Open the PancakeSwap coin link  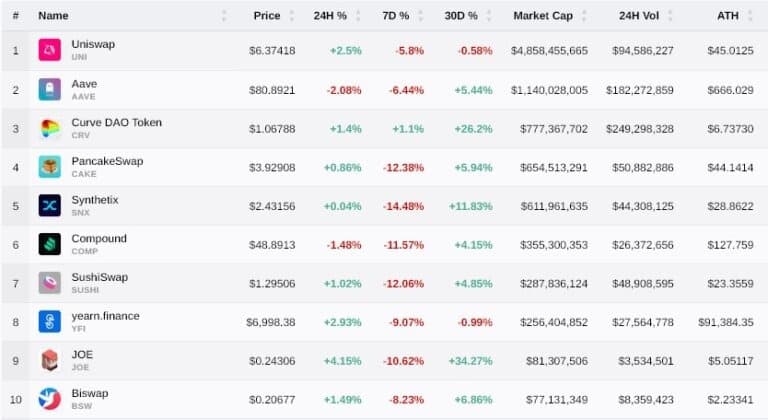pos(107,161)
